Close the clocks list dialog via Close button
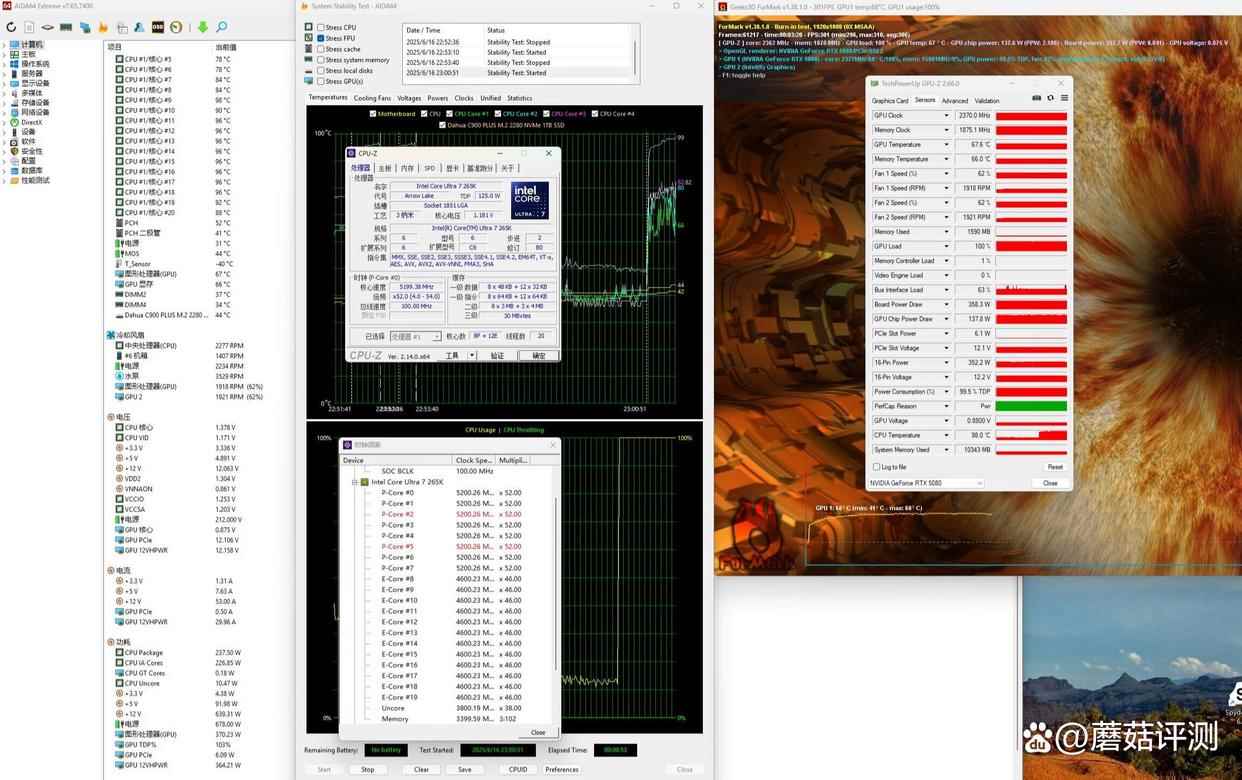The width and height of the screenshot is (1242, 780). [x=538, y=732]
